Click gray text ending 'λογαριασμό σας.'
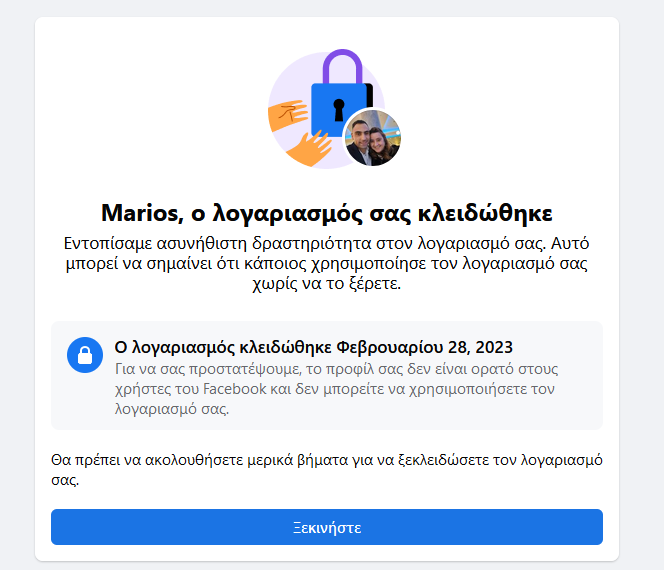This screenshot has height=570, width=664. tap(172, 409)
